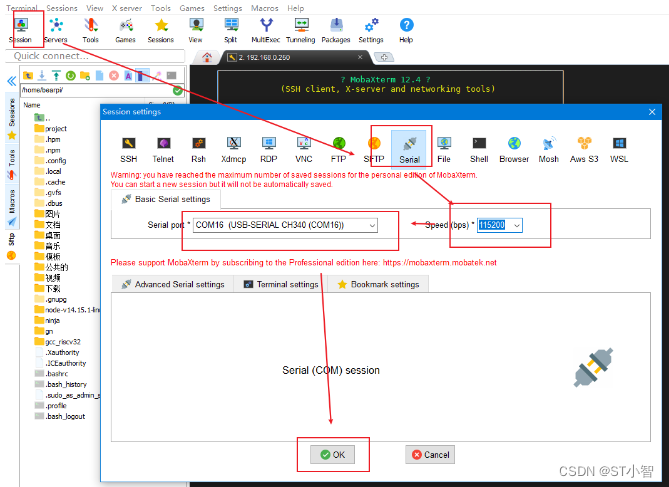Open the Tunneling toolbar icon

click(x=301, y=30)
